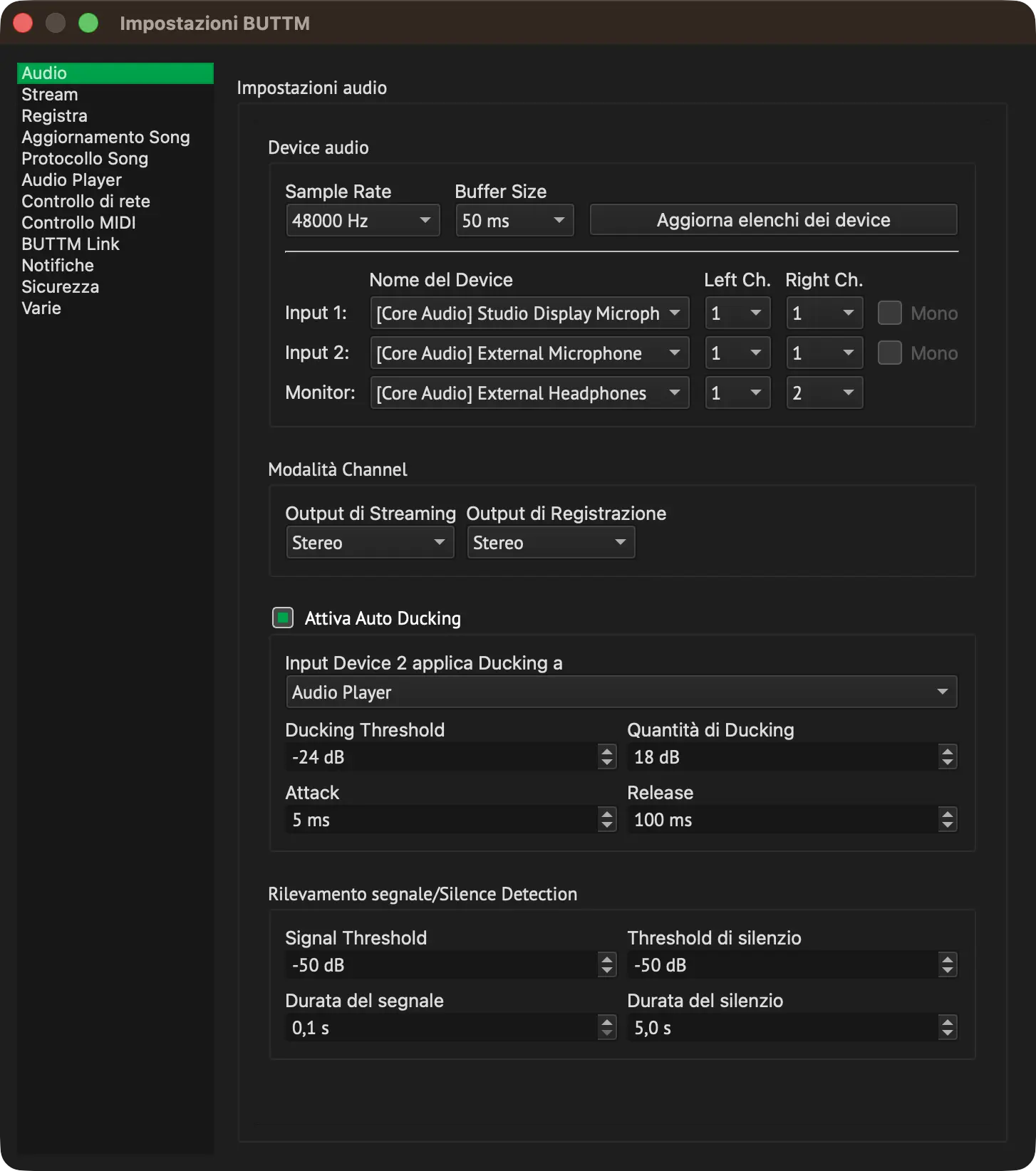This screenshot has height=1171, width=1036.
Task: Increase Attack value with up arrow
Action: click(607, 813)
